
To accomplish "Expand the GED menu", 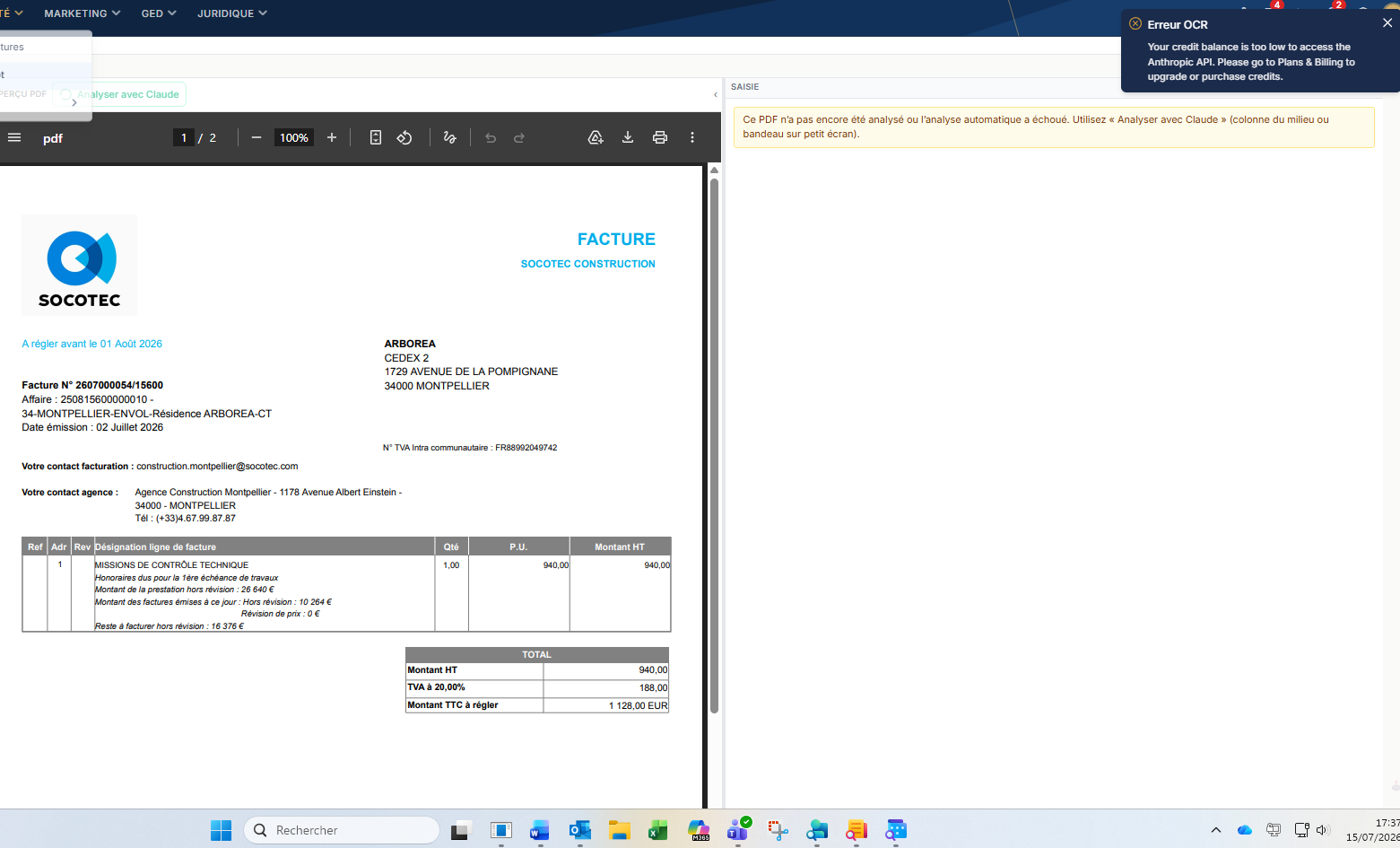I will [159, 13].
